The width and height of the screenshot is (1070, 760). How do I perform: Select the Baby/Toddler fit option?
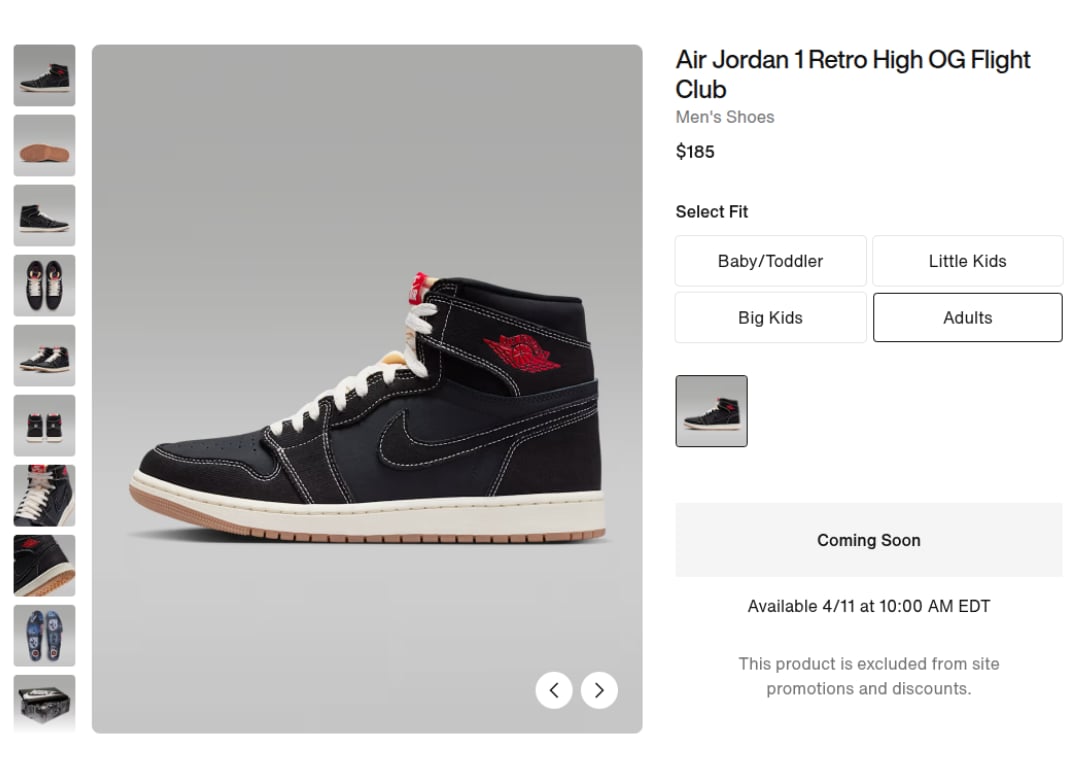click(x=770, y=261)
